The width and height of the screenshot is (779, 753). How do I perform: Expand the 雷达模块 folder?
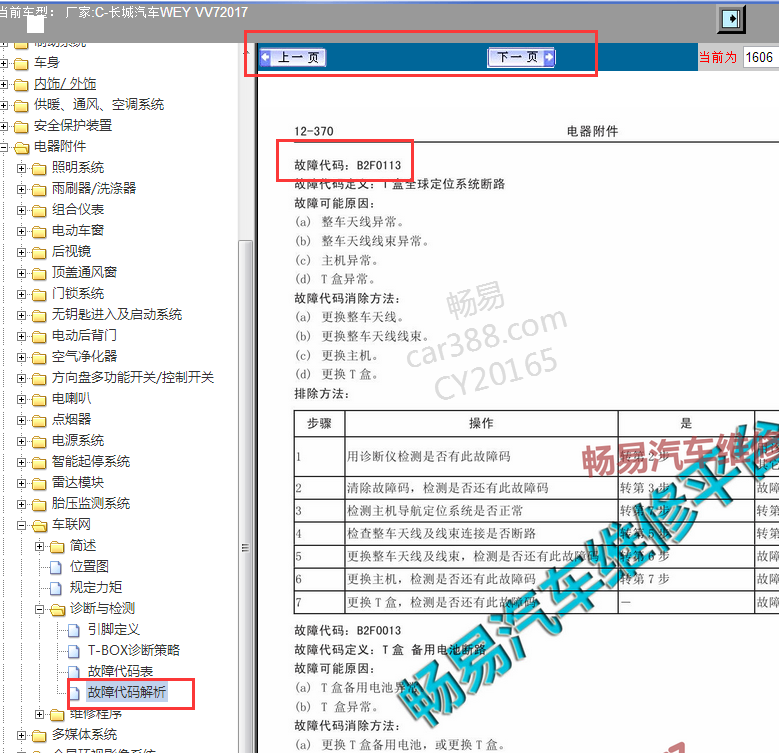pyautogui.click(x=21, y=483)
